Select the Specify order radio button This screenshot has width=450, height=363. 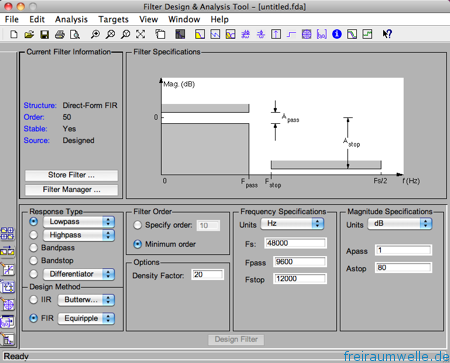click(137, 225)
